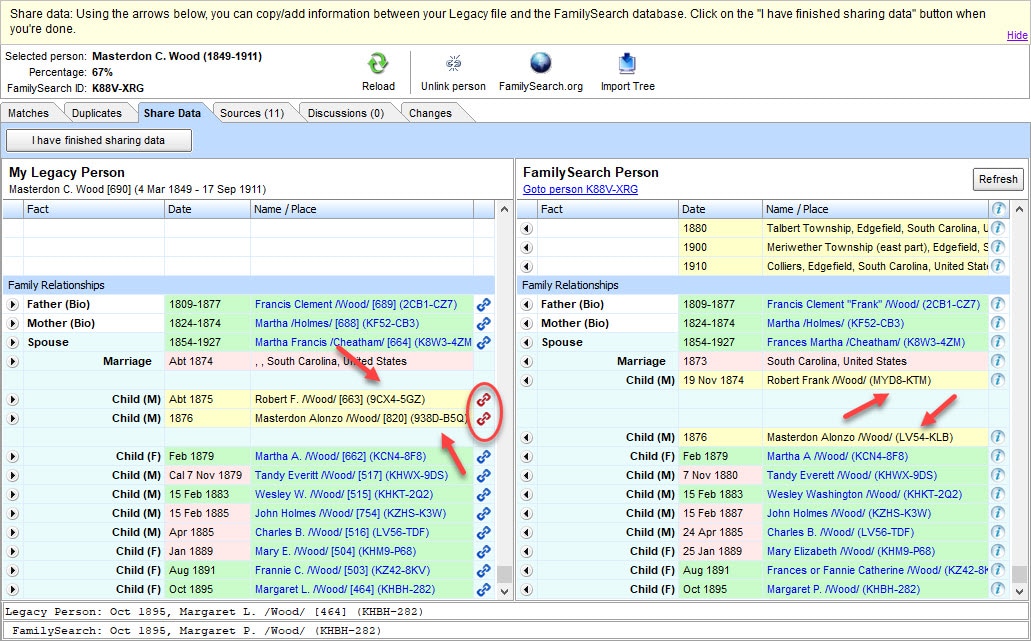Select the Share Data tab
This screenshot has width=1031, height=641.
click(172, 113)
